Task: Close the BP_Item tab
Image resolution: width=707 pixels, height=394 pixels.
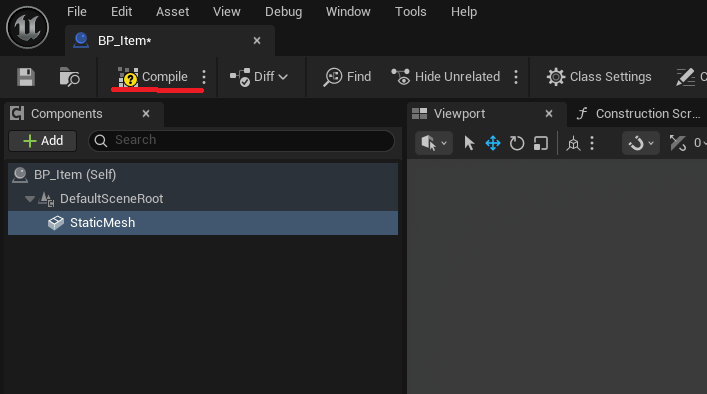Action: tap(257, 41)
